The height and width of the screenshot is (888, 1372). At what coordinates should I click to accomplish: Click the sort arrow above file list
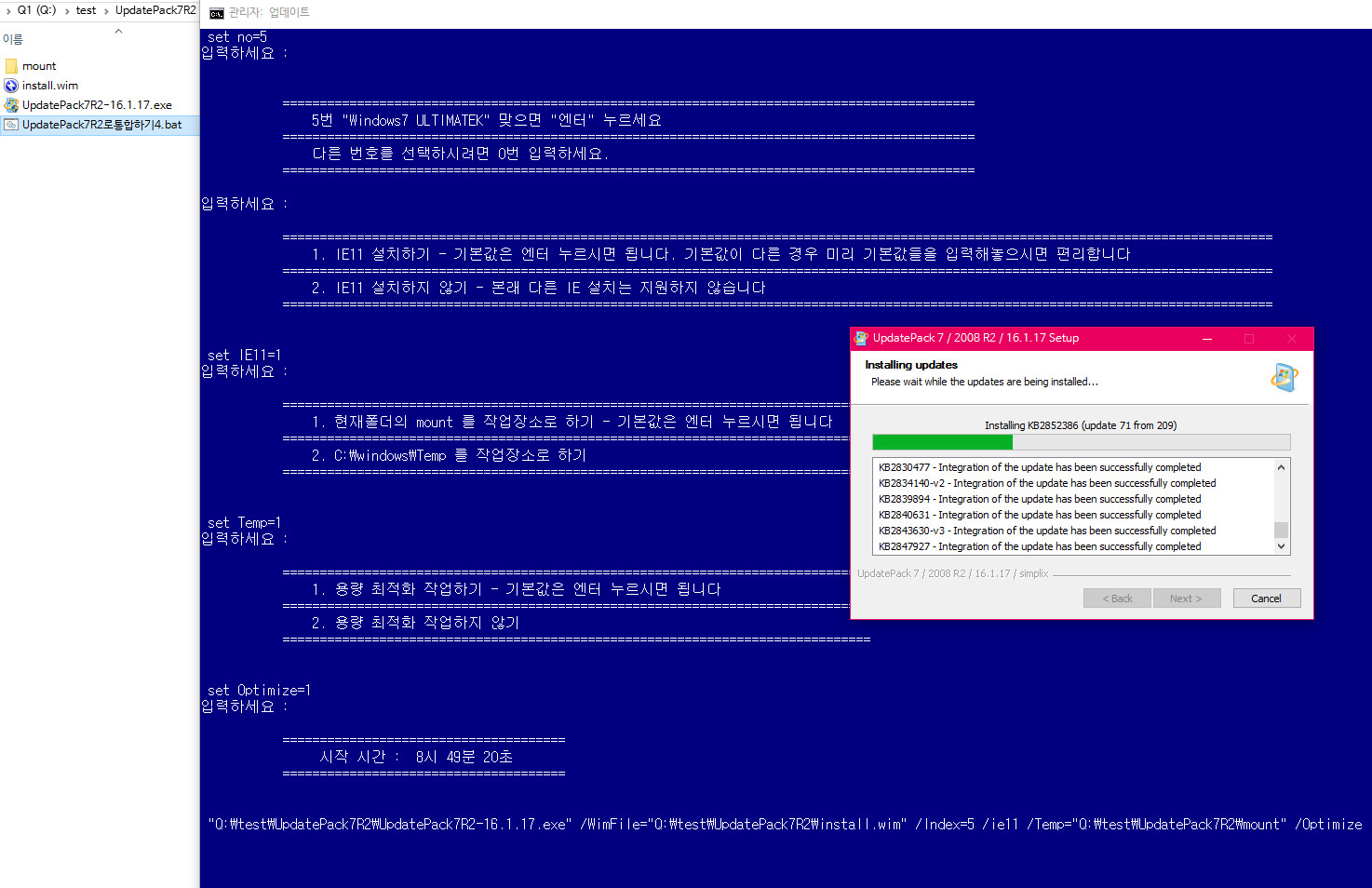pyautogui.click(x=118, y=32)
